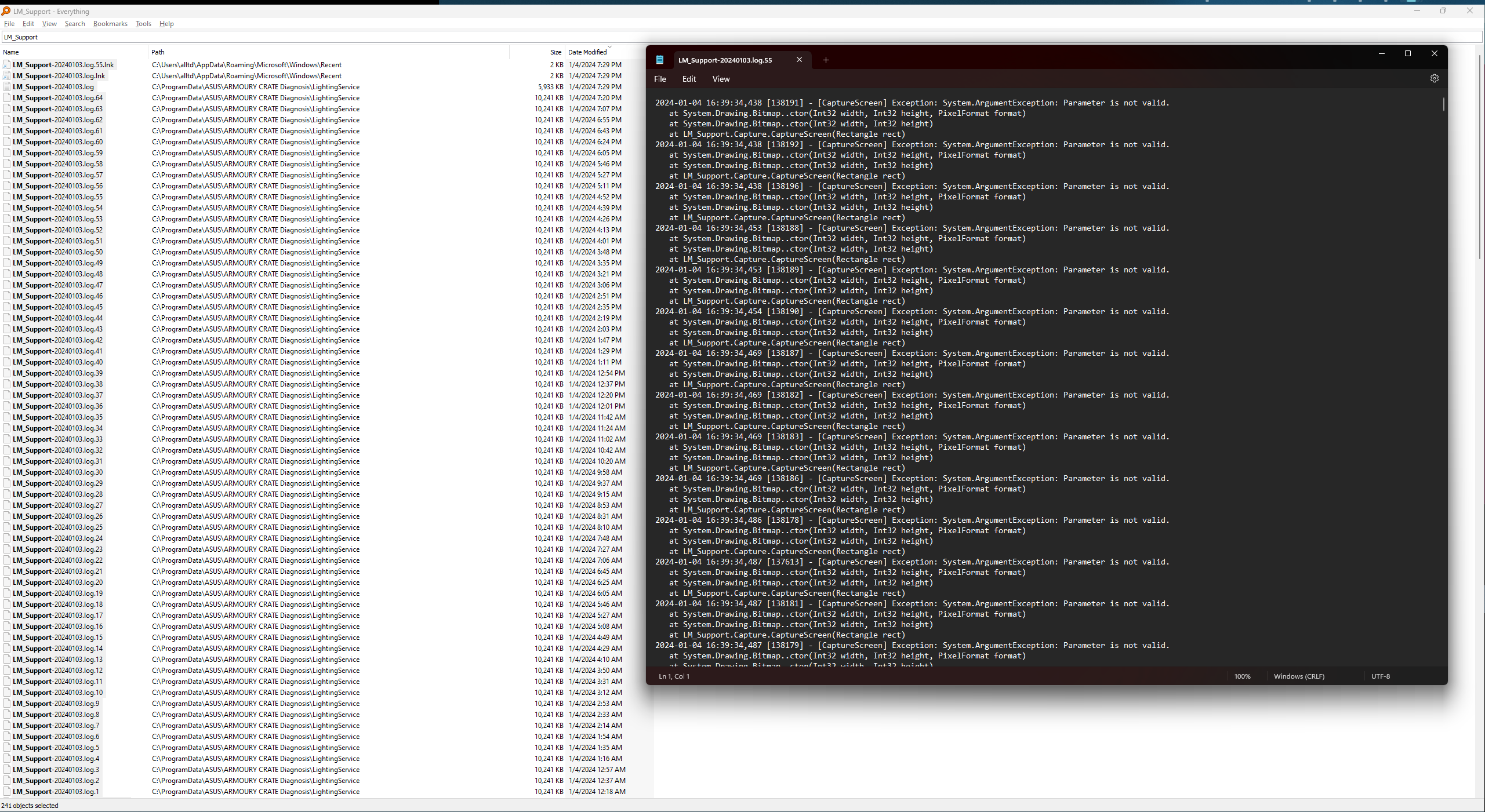Open the Search menu in Everything
This screenshot has width=1485, height=812.
click(74, 24)
